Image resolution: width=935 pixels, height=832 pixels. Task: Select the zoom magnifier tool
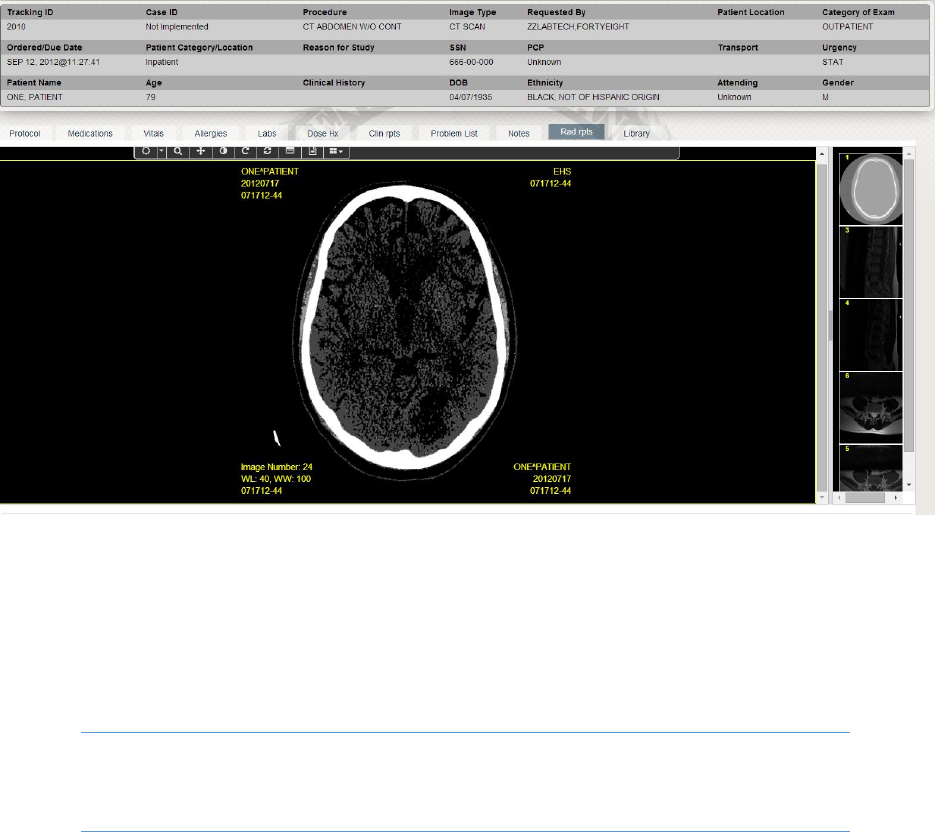[x=178, y=151]
